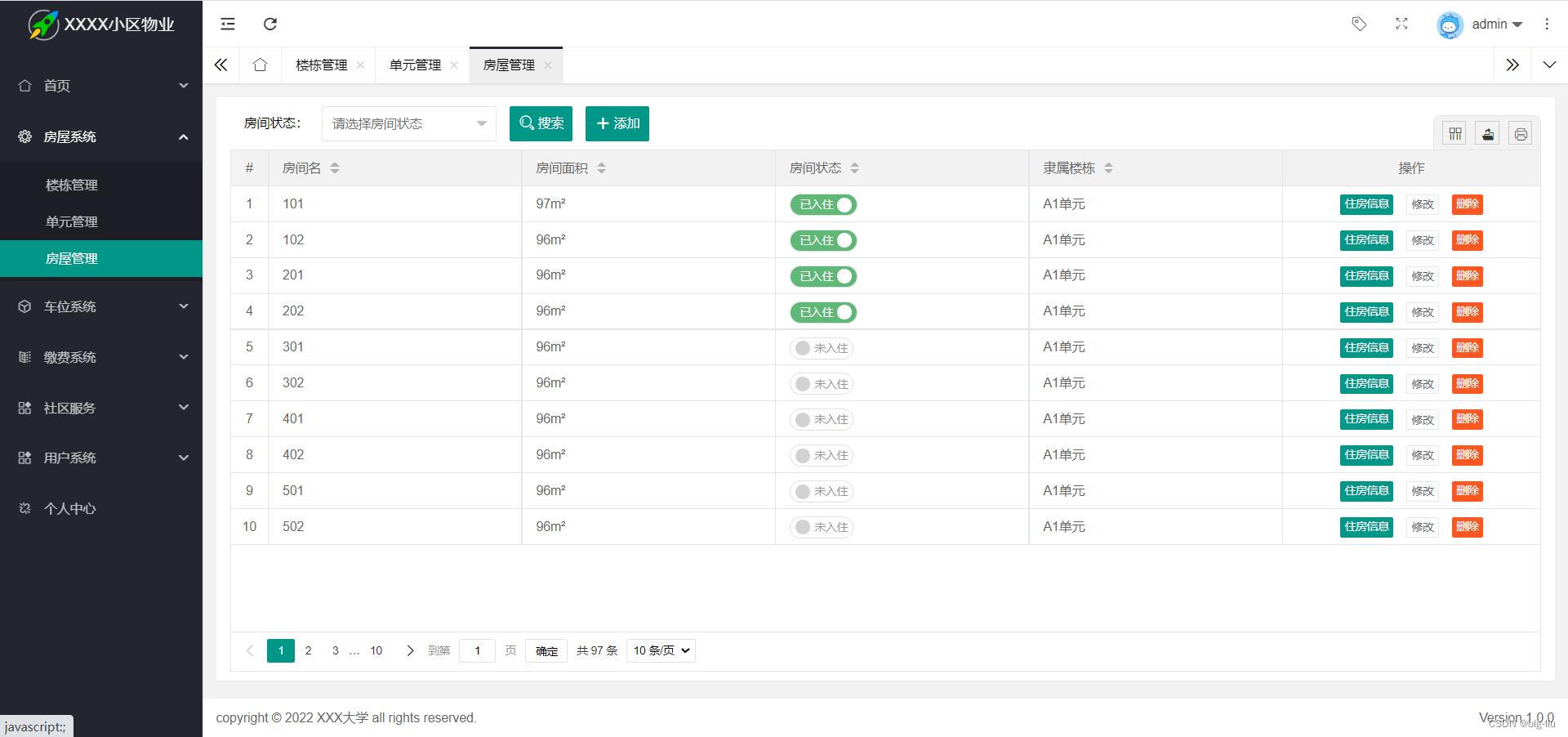Toggle occupancy switch for room 101

click(x=823, y=205)
